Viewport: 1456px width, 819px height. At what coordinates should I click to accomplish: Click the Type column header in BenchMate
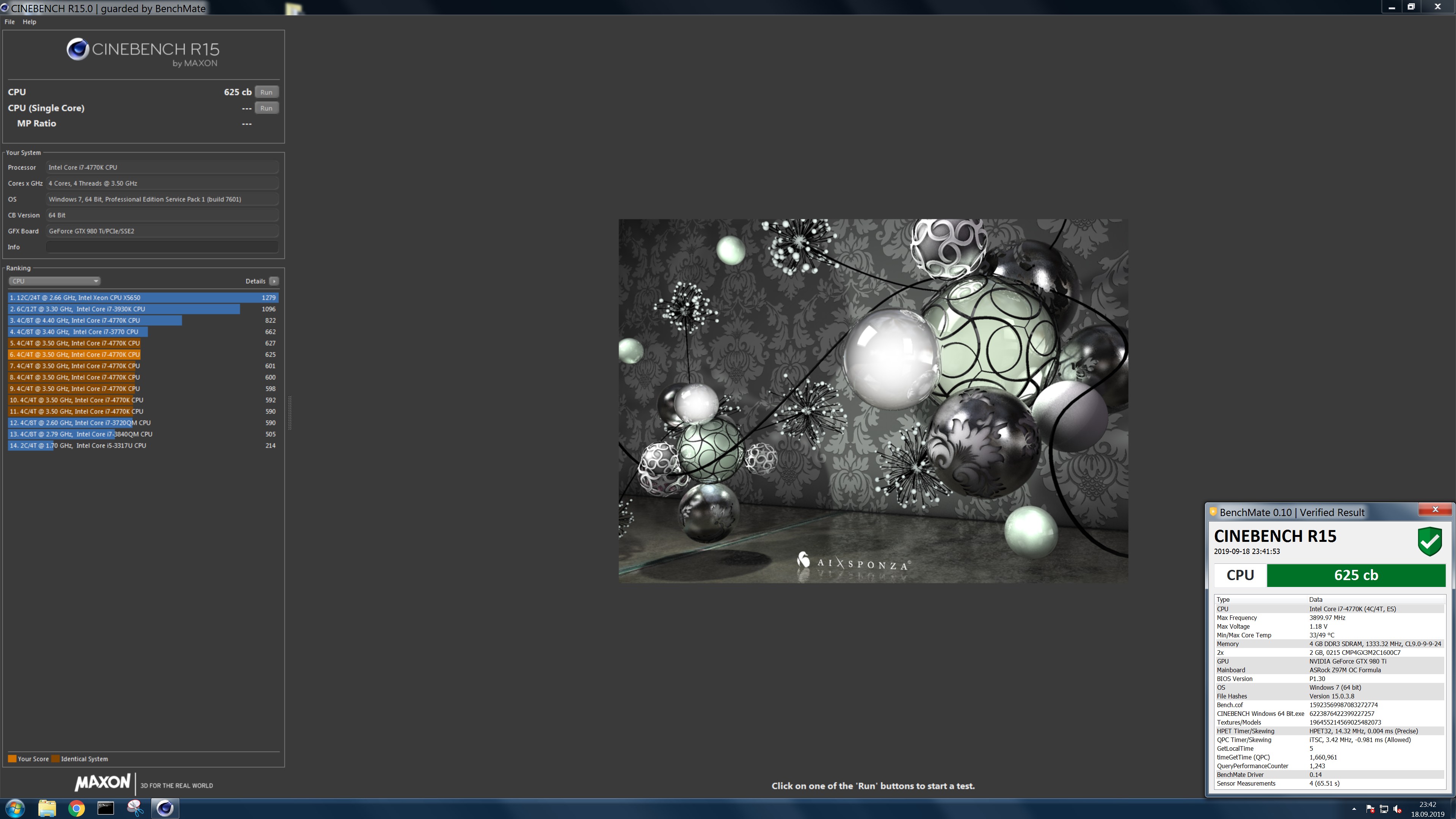point(1261,600)
